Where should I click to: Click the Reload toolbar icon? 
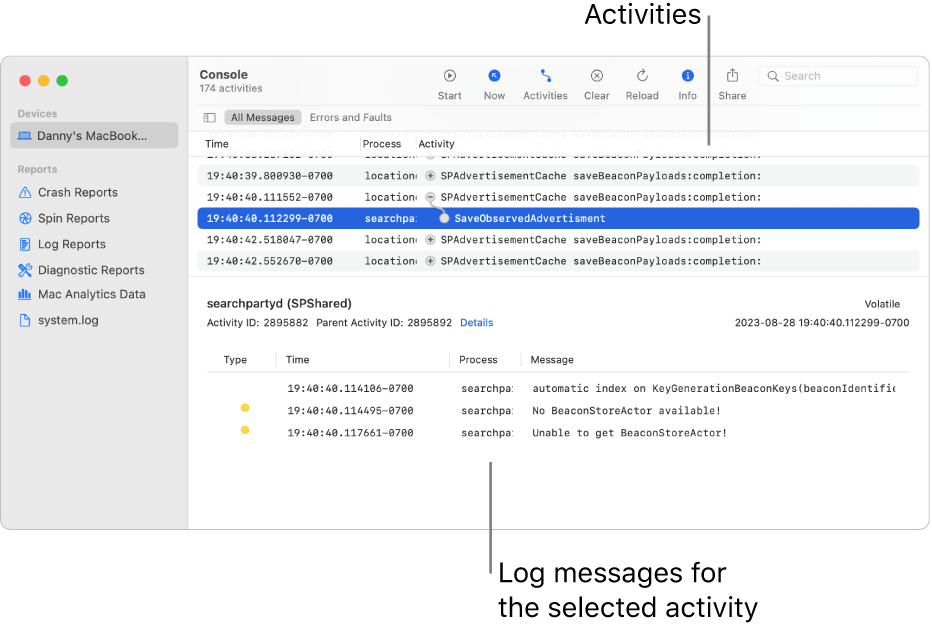642,76
